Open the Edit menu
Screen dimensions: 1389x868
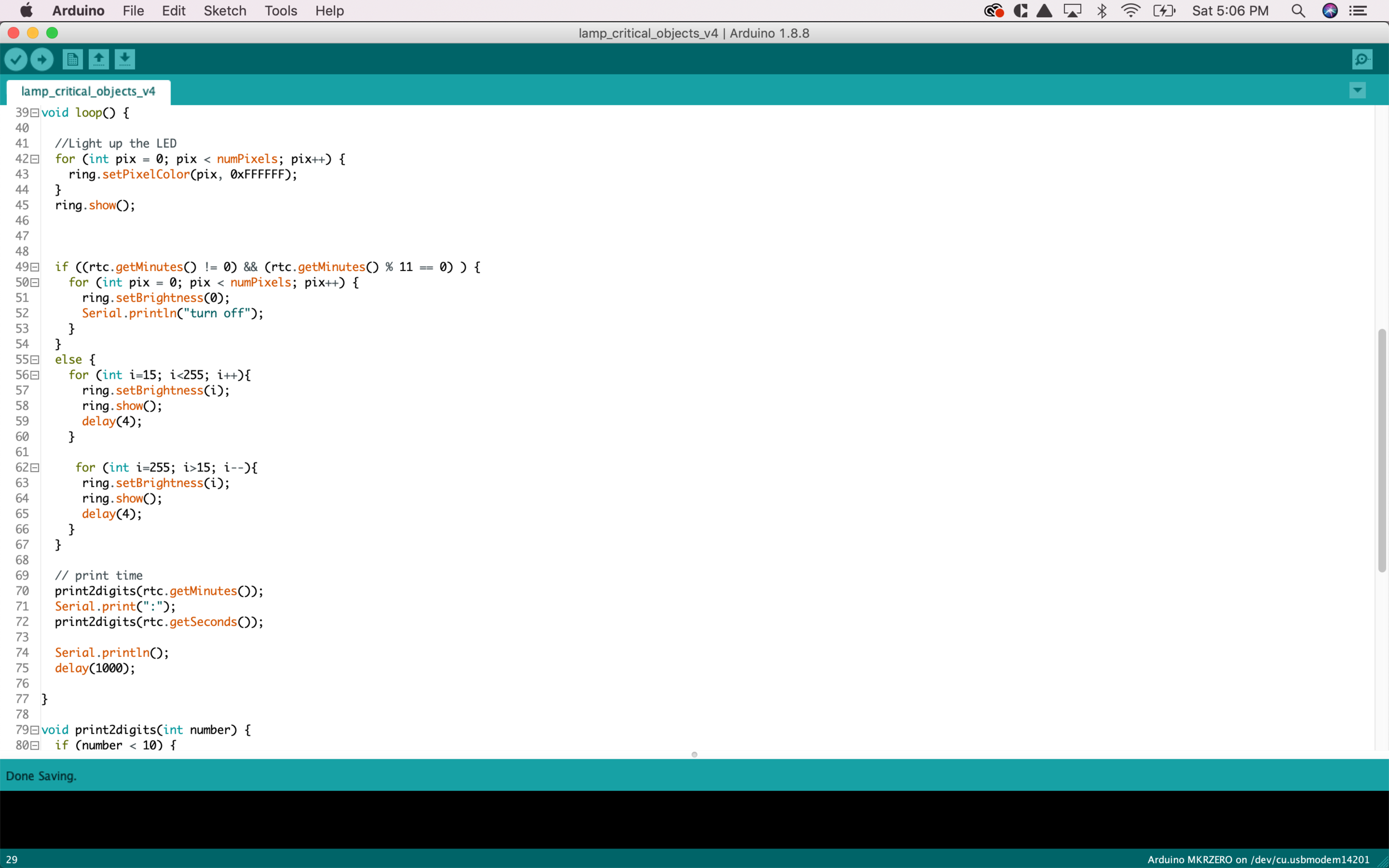pyautogui.click(x=173, y=11)
